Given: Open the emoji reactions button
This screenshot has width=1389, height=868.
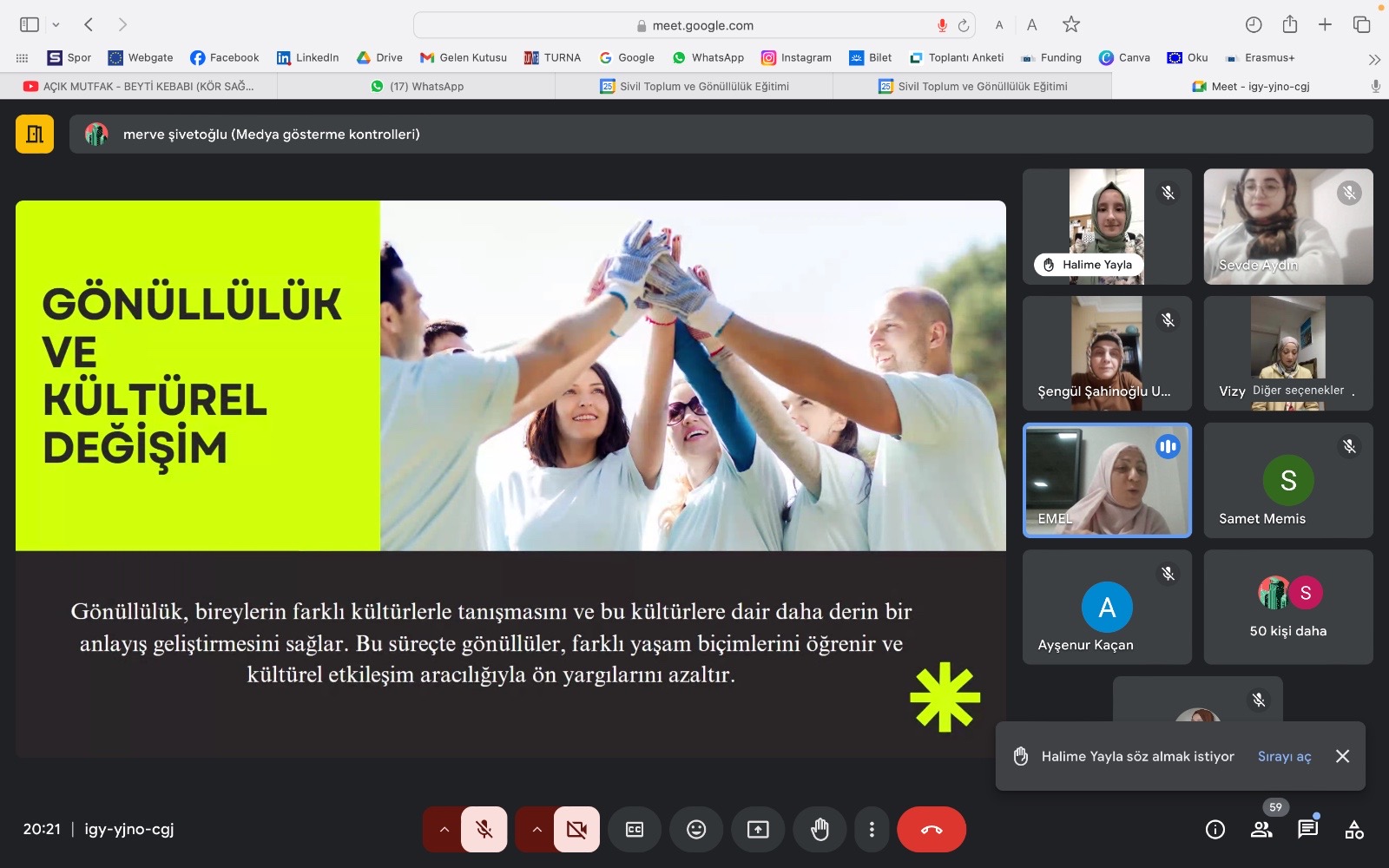Looking at the screenshot, I should [x=696, y=830].
